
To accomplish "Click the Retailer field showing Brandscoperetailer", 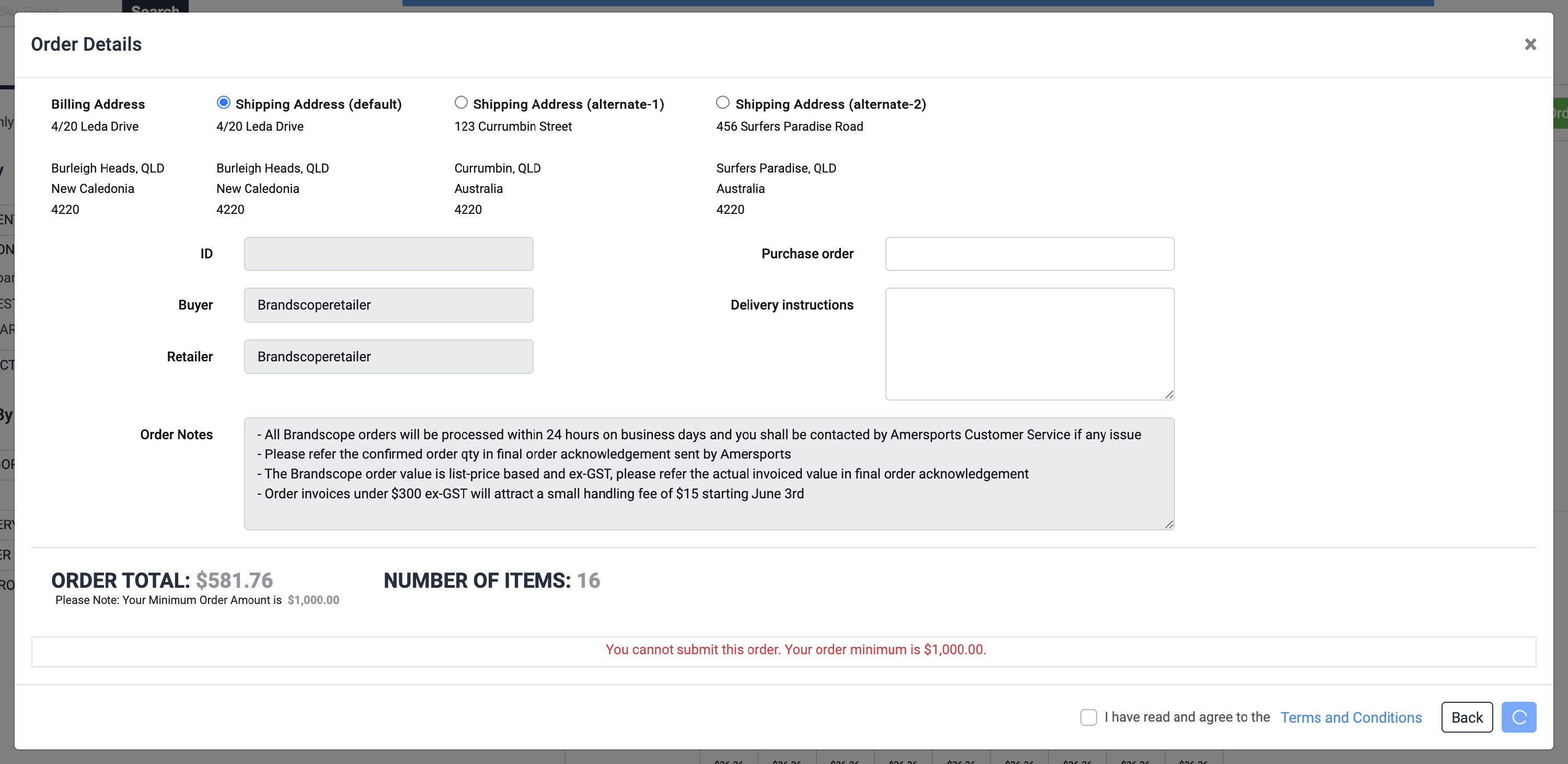I will 388,357.
